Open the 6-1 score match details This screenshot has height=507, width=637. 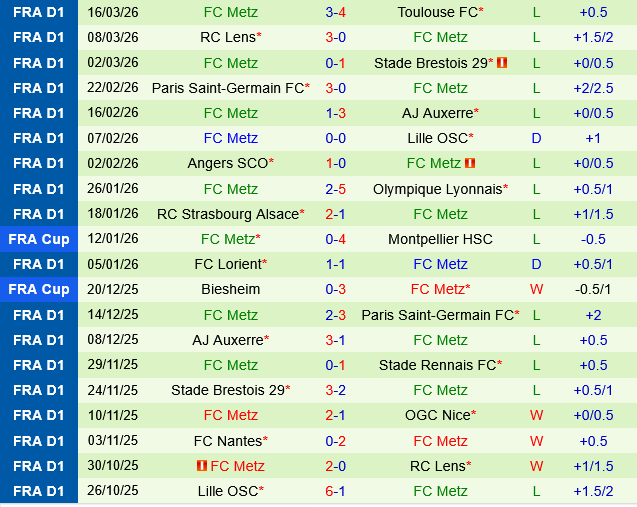336,491
